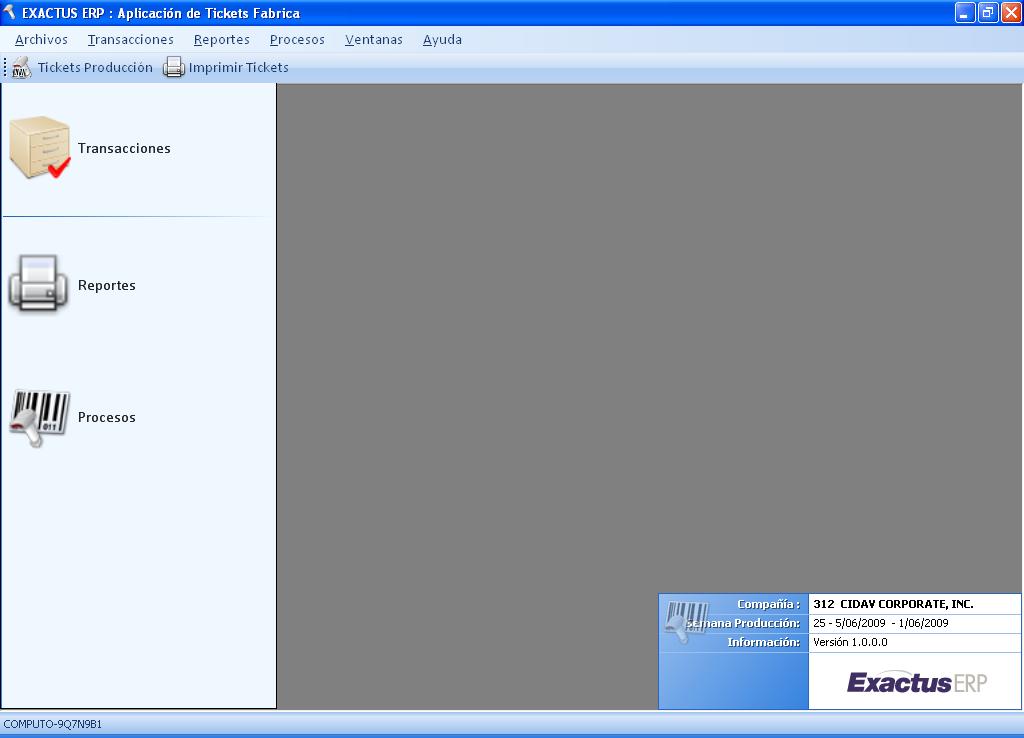Open the Transacciones menu in the menu bar
Image resolution: width=1024 pixels, height=738 pixels.
(x=130, y=40)
